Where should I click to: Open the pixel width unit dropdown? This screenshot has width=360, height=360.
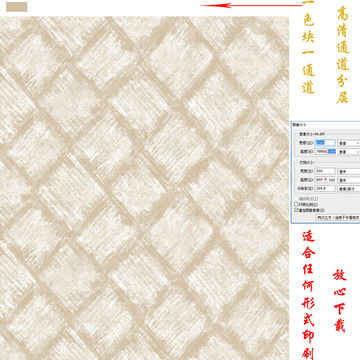pos(349,143)
